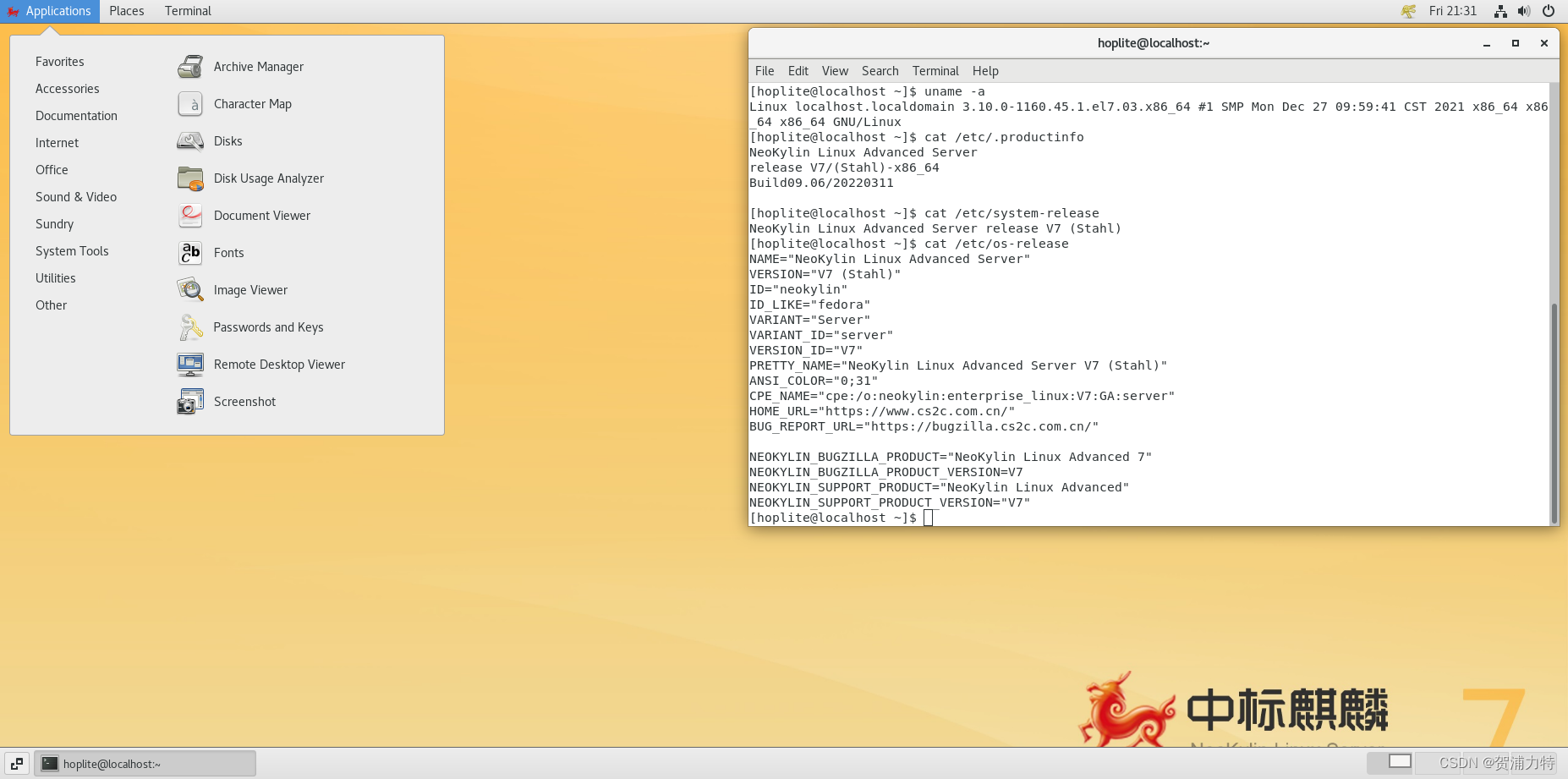
Task: Open terminal window File menu
Action: click(765, 71)
